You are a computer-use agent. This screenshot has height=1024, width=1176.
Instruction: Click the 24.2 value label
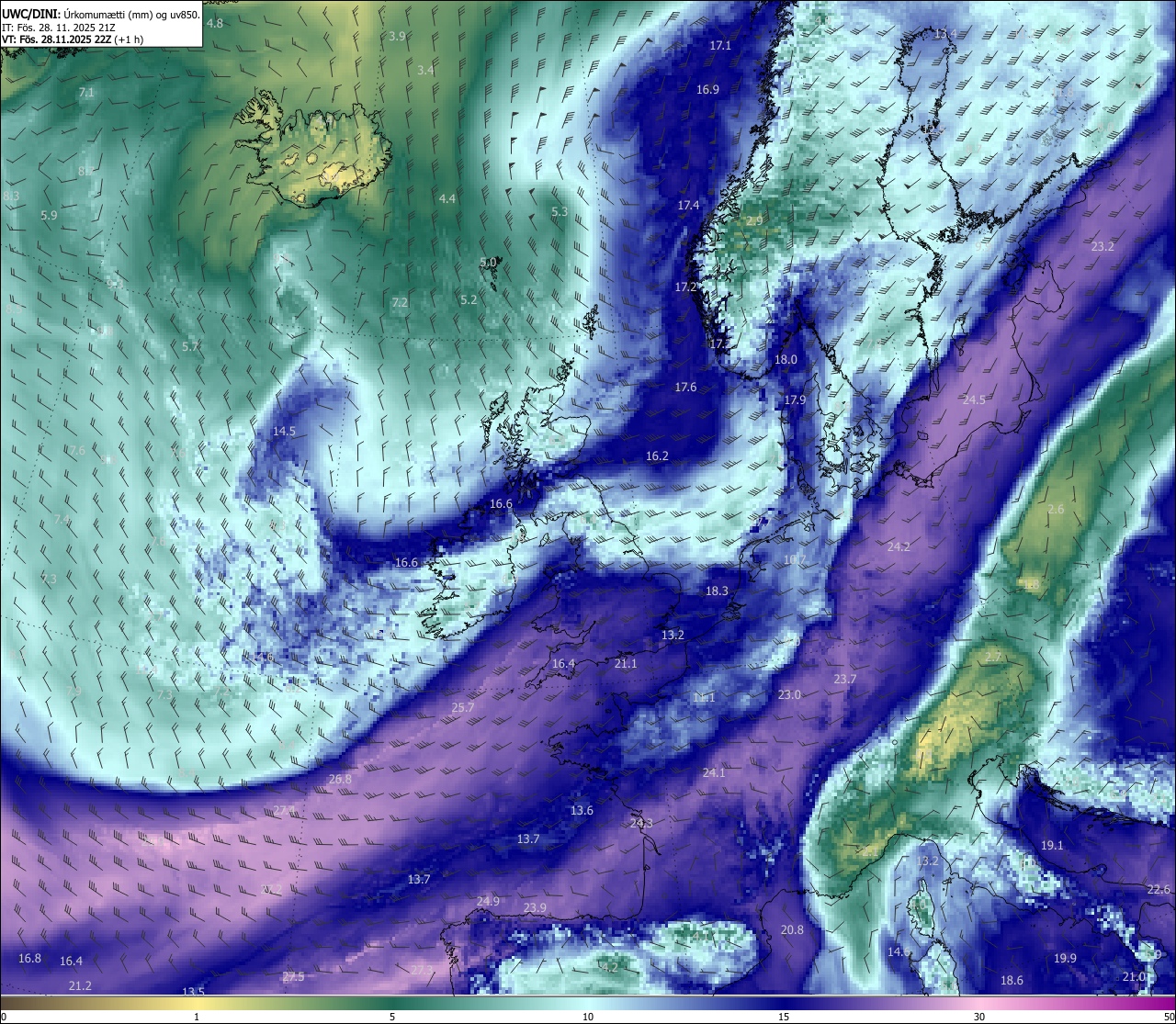click(899, 547)
